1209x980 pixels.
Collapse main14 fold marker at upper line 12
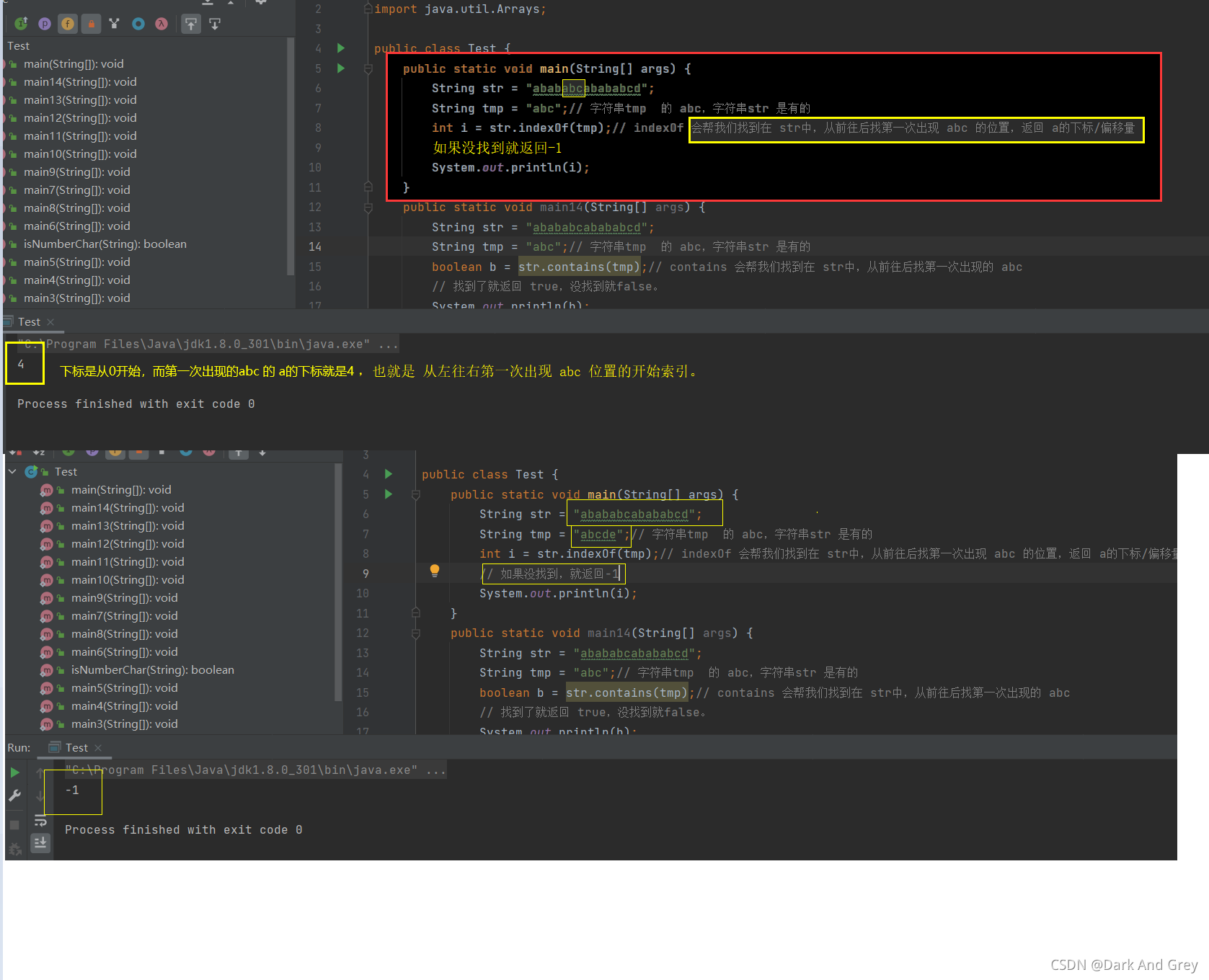(x=368, y=208)
